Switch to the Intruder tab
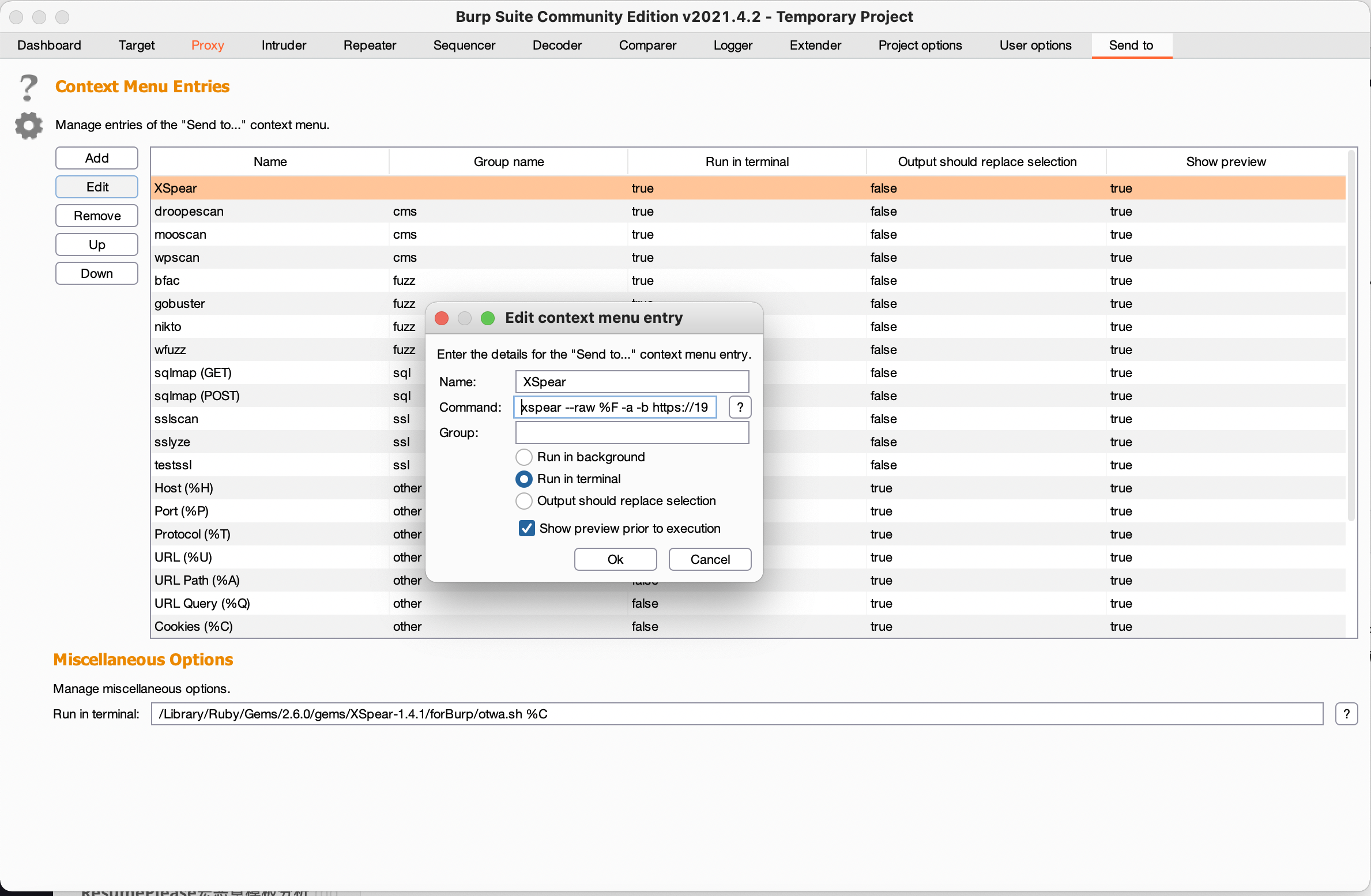 click(283, 45)
